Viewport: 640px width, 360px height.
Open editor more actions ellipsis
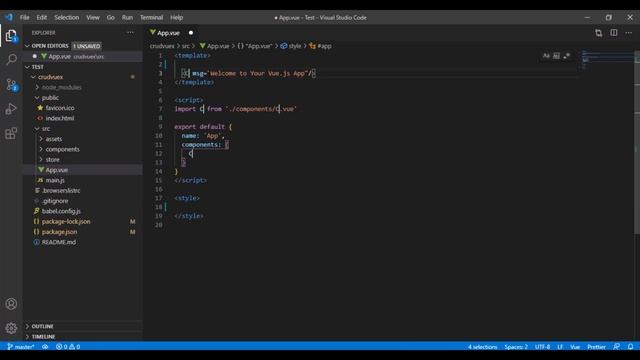pyautogui.click(x=629, y=33)
